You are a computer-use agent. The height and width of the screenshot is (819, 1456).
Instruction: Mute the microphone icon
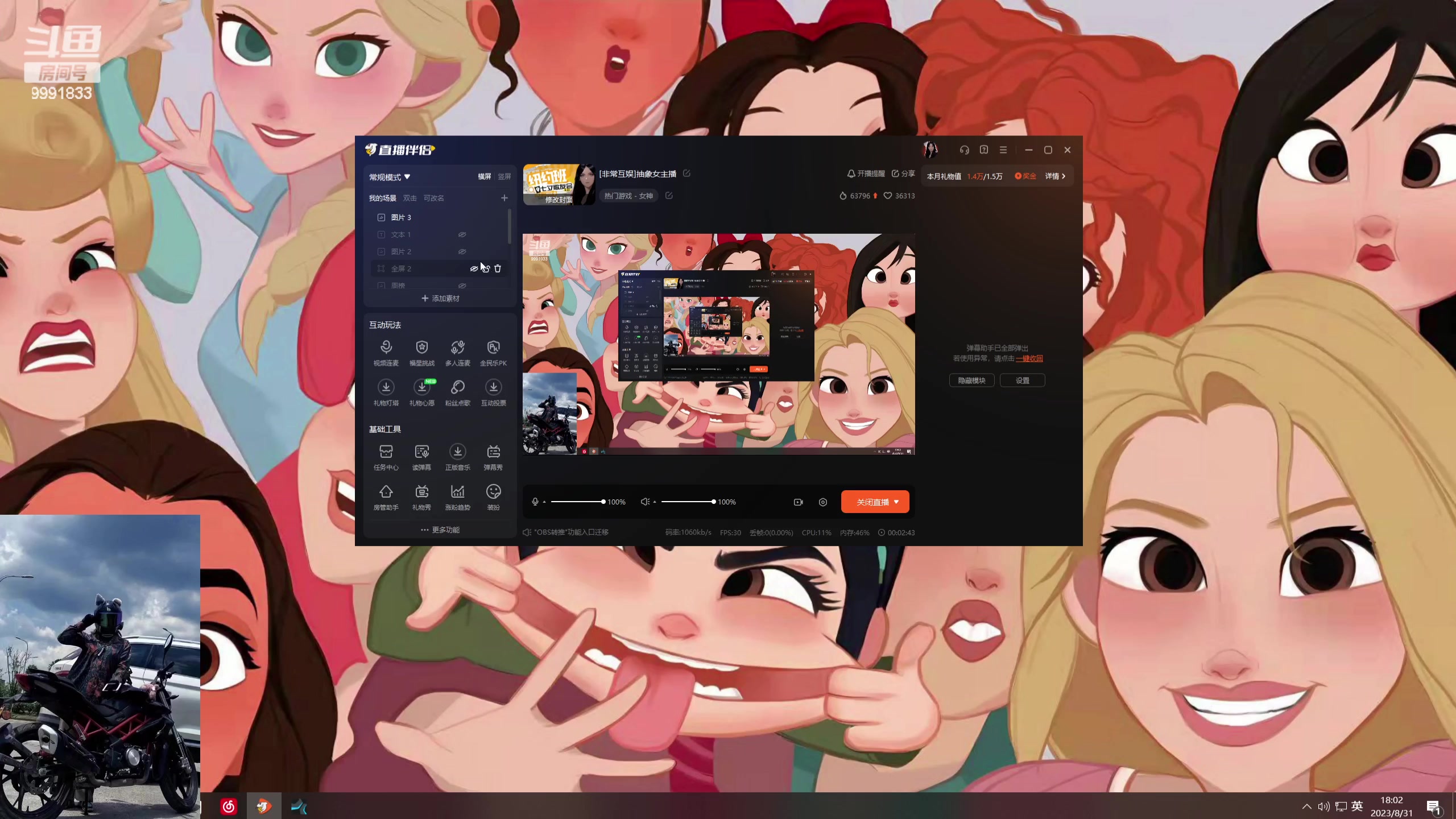(535, 502)
